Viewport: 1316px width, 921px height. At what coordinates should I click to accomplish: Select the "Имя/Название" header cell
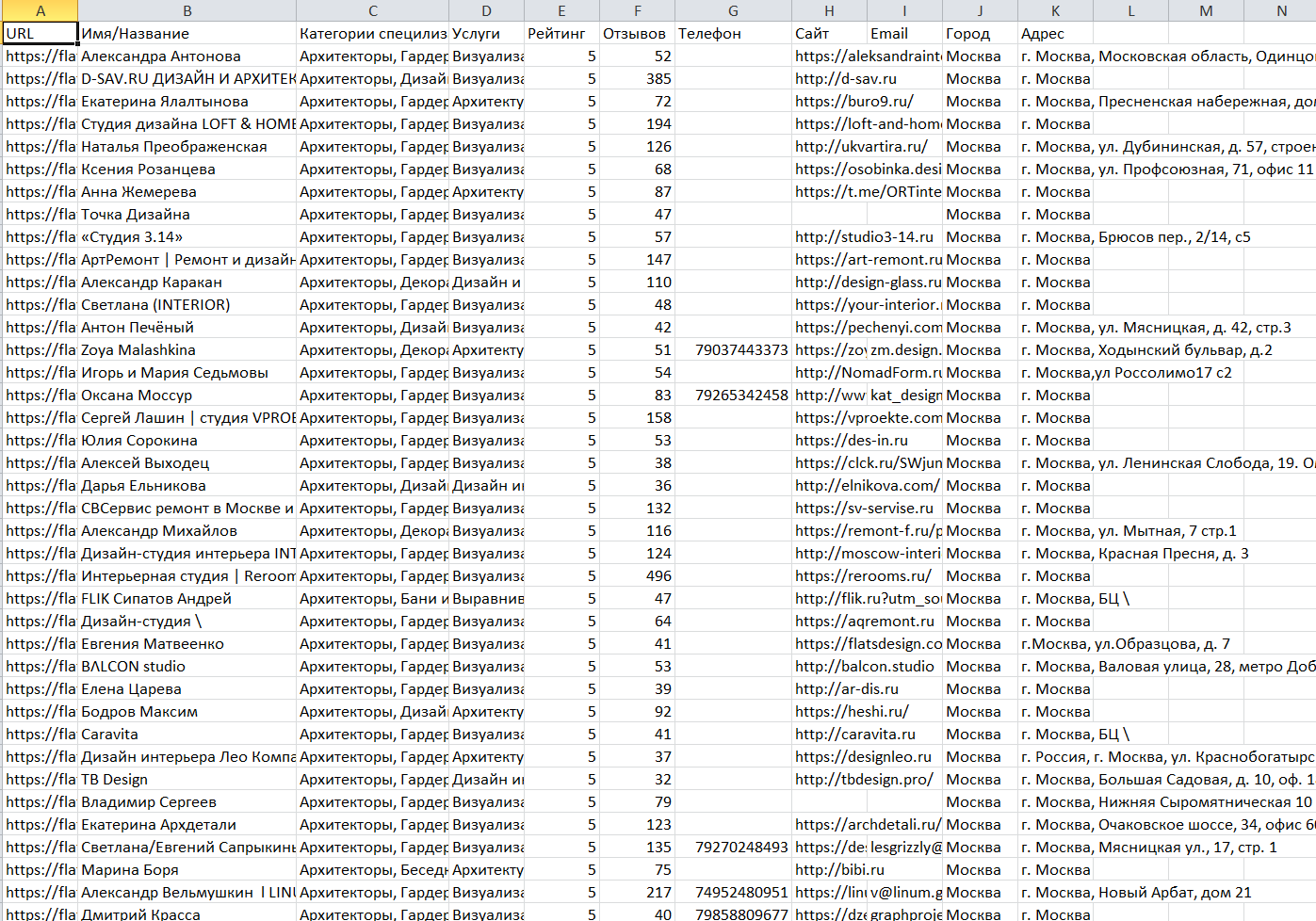(187, 33)
